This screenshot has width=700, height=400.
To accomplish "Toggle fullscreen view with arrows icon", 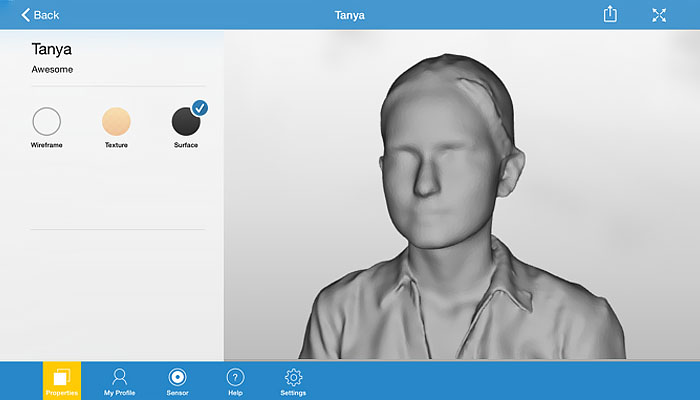I will click(659, 15).
